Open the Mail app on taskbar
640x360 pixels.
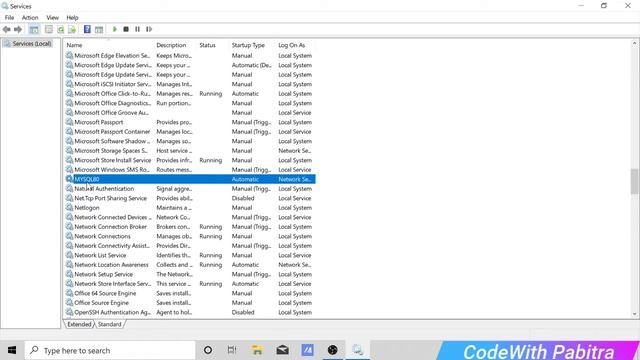point(282,350)
